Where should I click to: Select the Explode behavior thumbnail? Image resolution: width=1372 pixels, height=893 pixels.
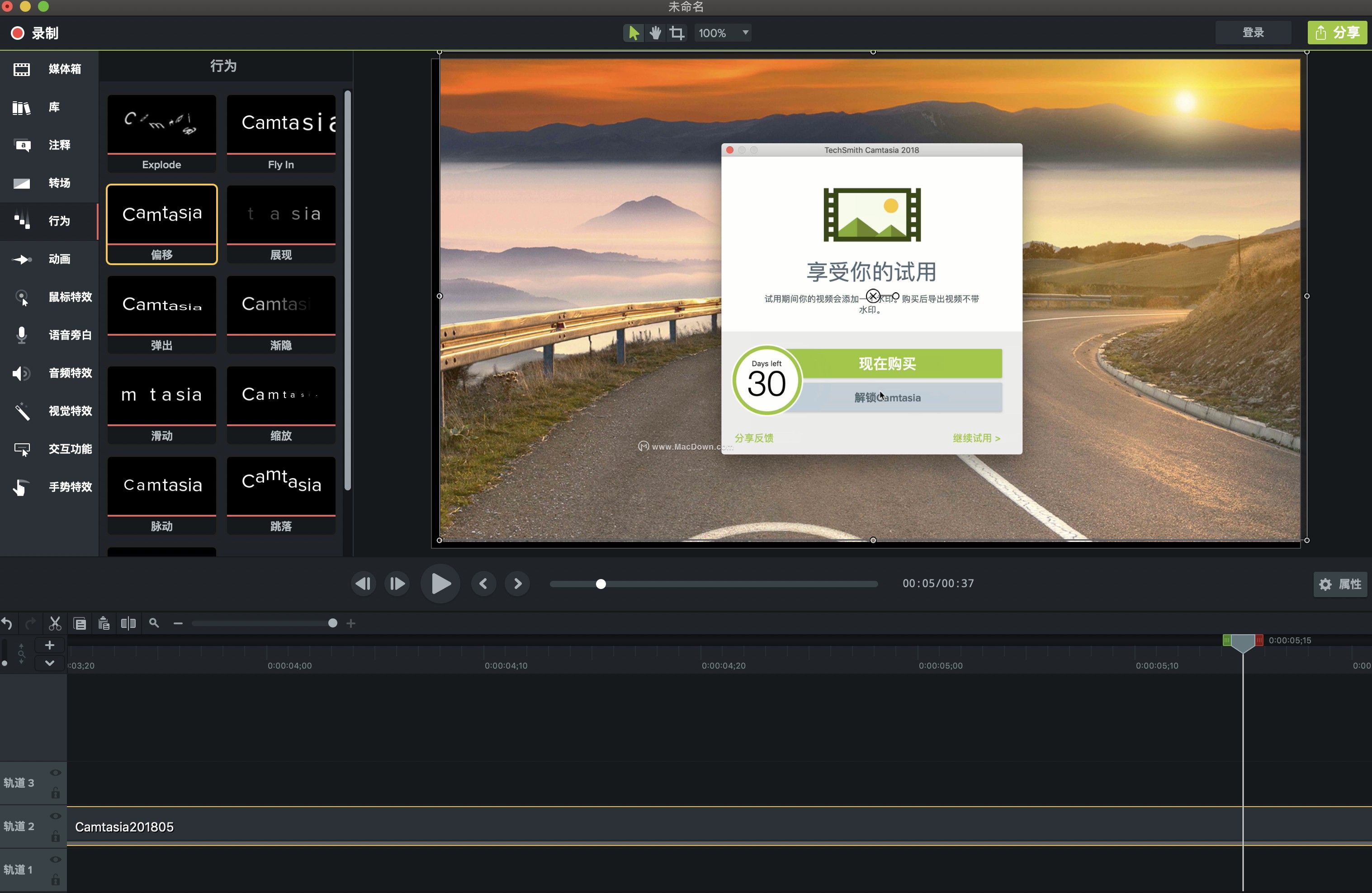[161, 133]
